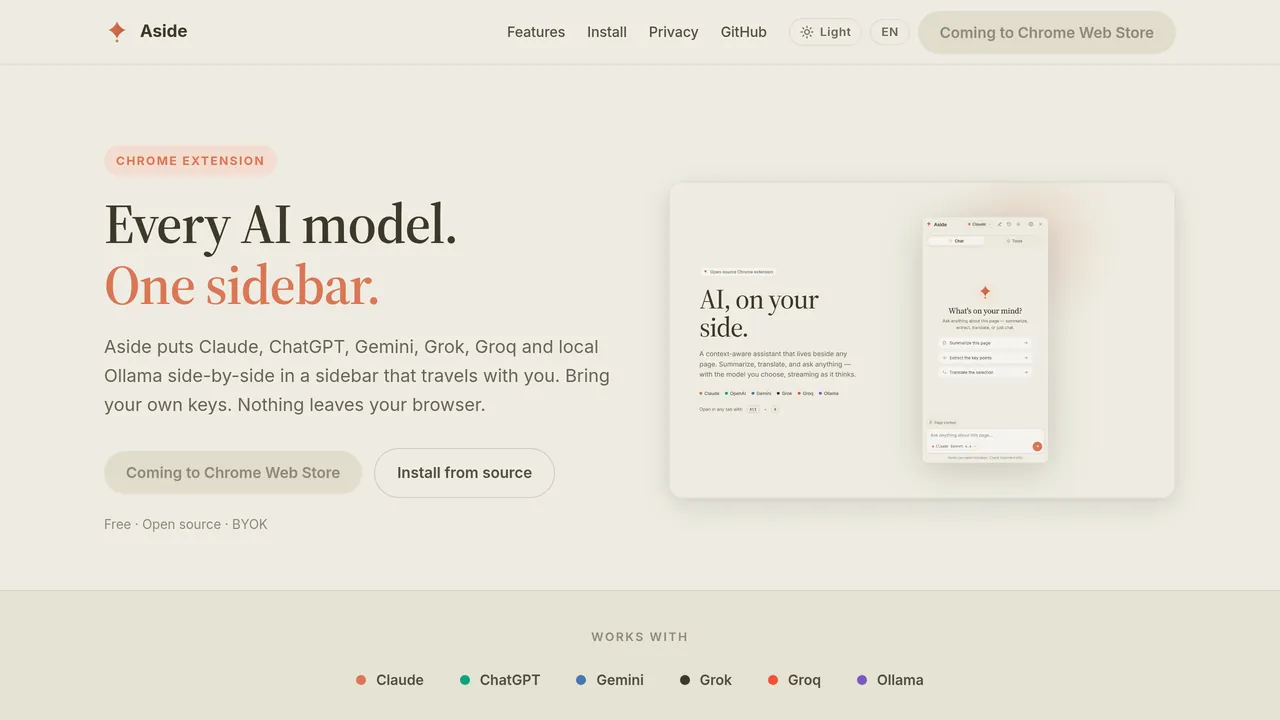The height and width of the screenshot is (720, 1280).
Task: Click 'Translate the selection' suggestion in preview
Action: coord(985,372)
